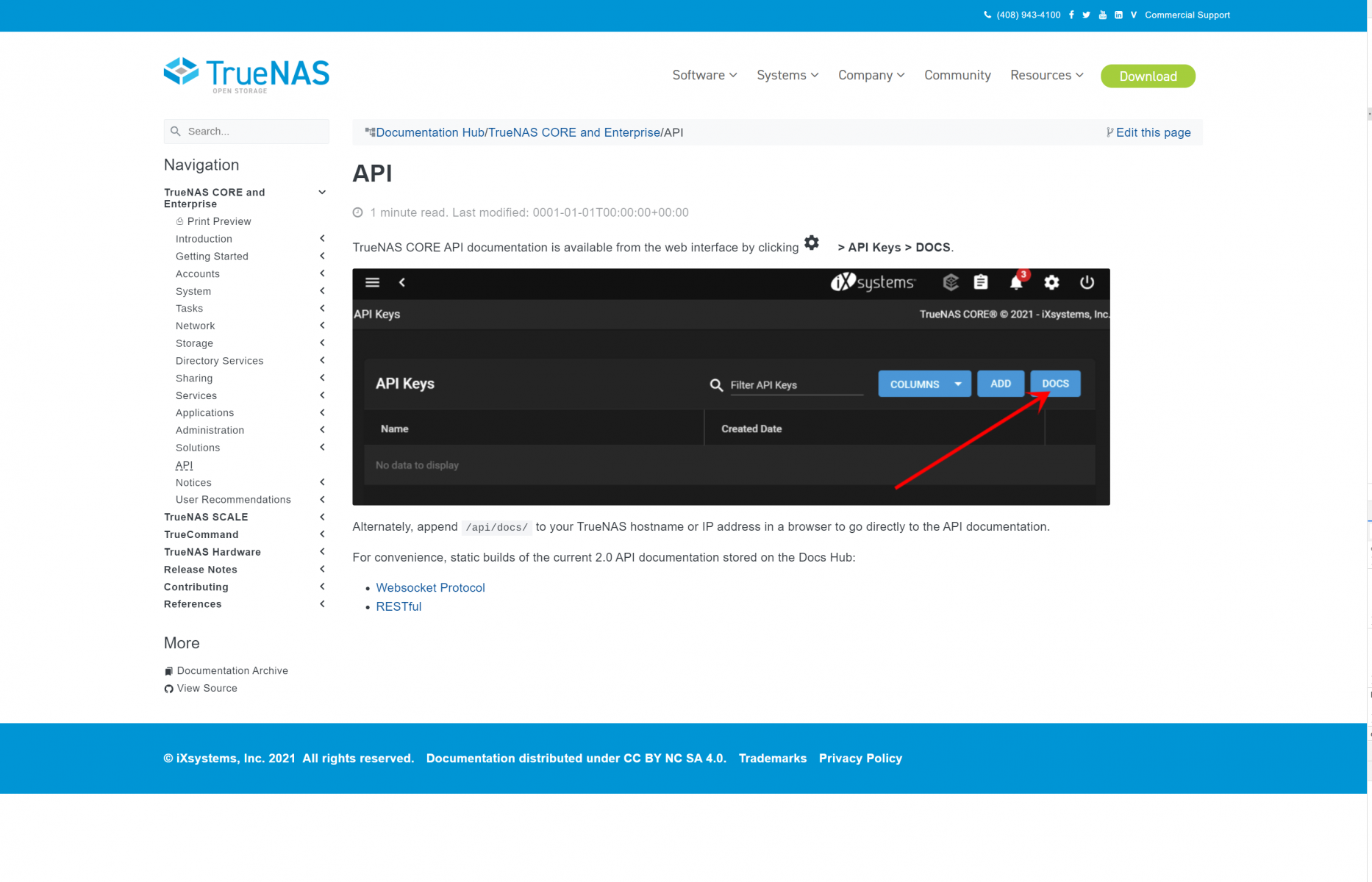Expand the TrueNAS SCALE chevron
Viewport: 1372px width, 882px height.
322,517
